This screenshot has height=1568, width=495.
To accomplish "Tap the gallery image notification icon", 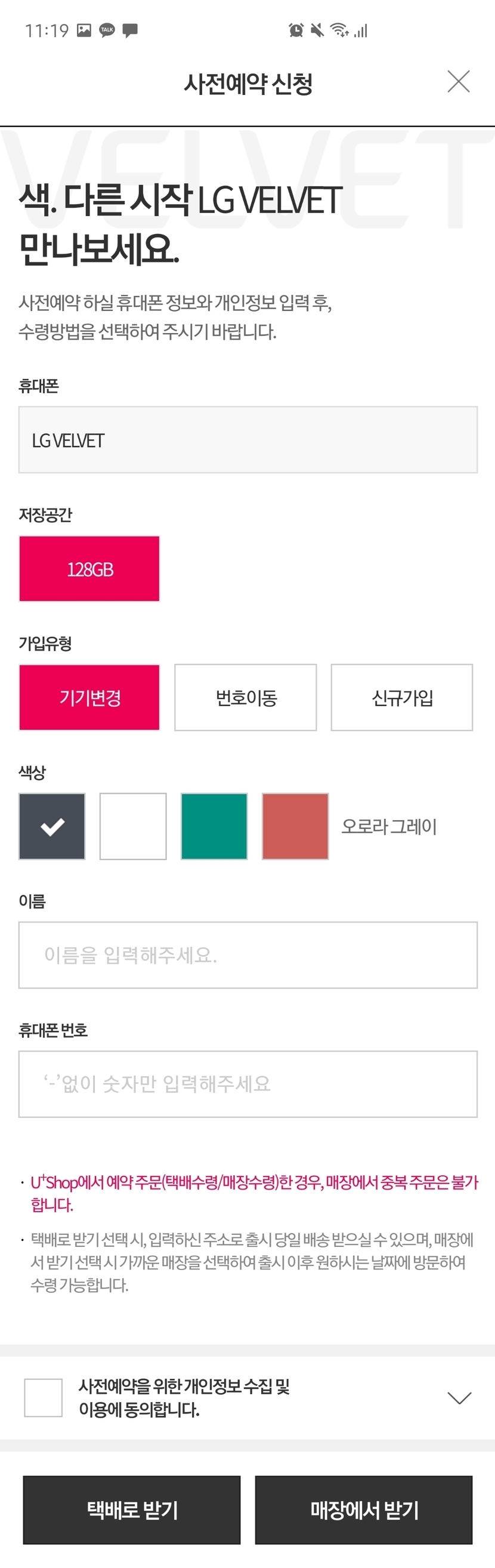I will click(x=84, y=30).
